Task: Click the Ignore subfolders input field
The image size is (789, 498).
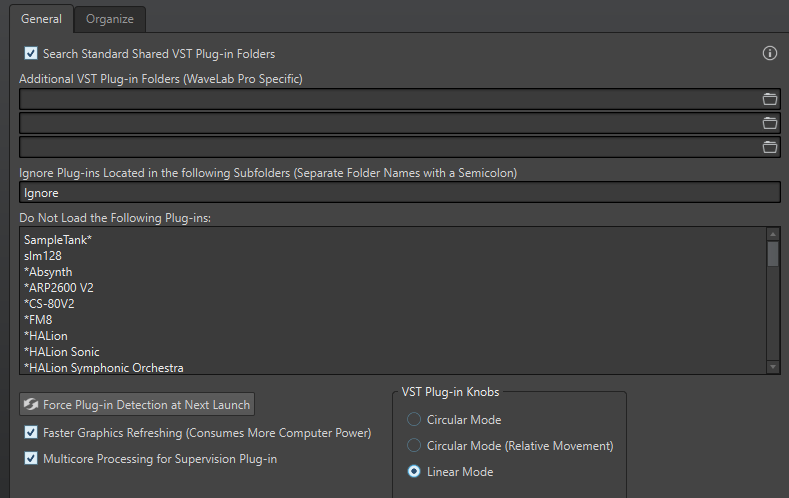Action: point(398,193)
